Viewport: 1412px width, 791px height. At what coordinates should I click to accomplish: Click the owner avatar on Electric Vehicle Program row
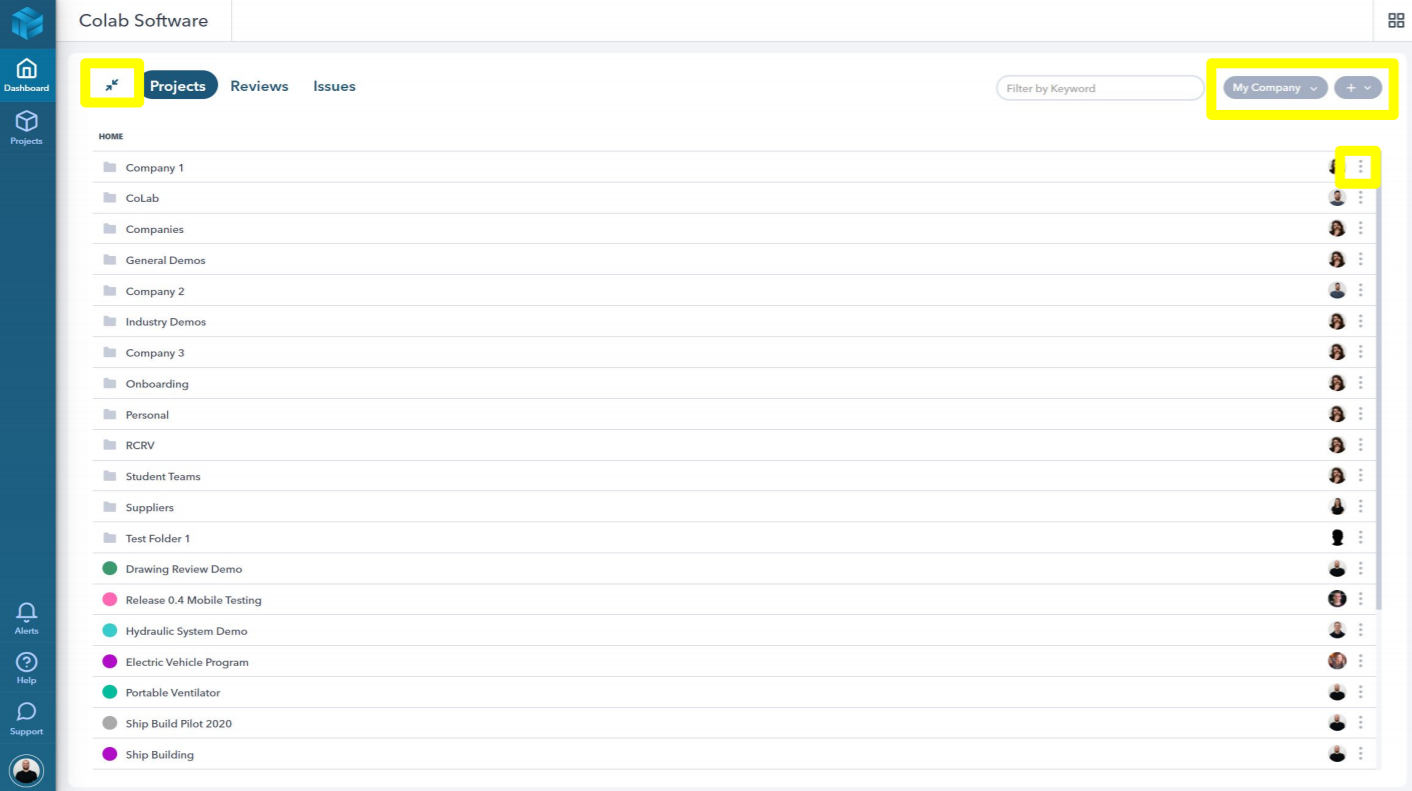pos(1337,661)
